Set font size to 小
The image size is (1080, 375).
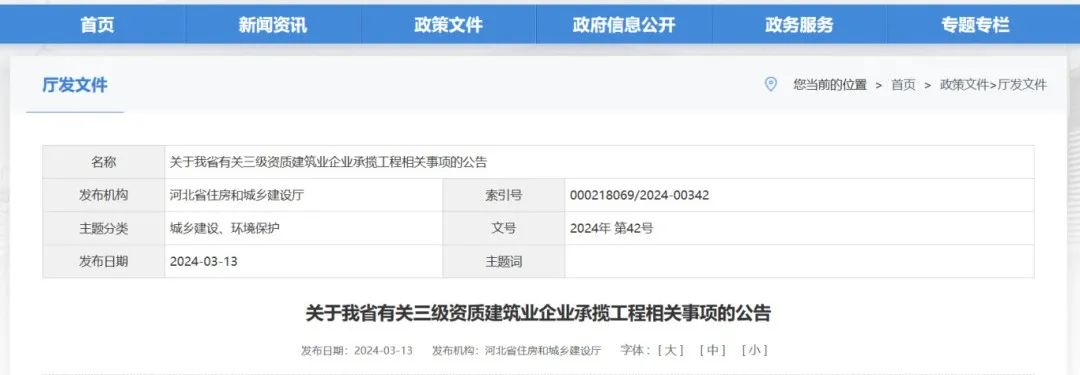(x=754, y=350)
